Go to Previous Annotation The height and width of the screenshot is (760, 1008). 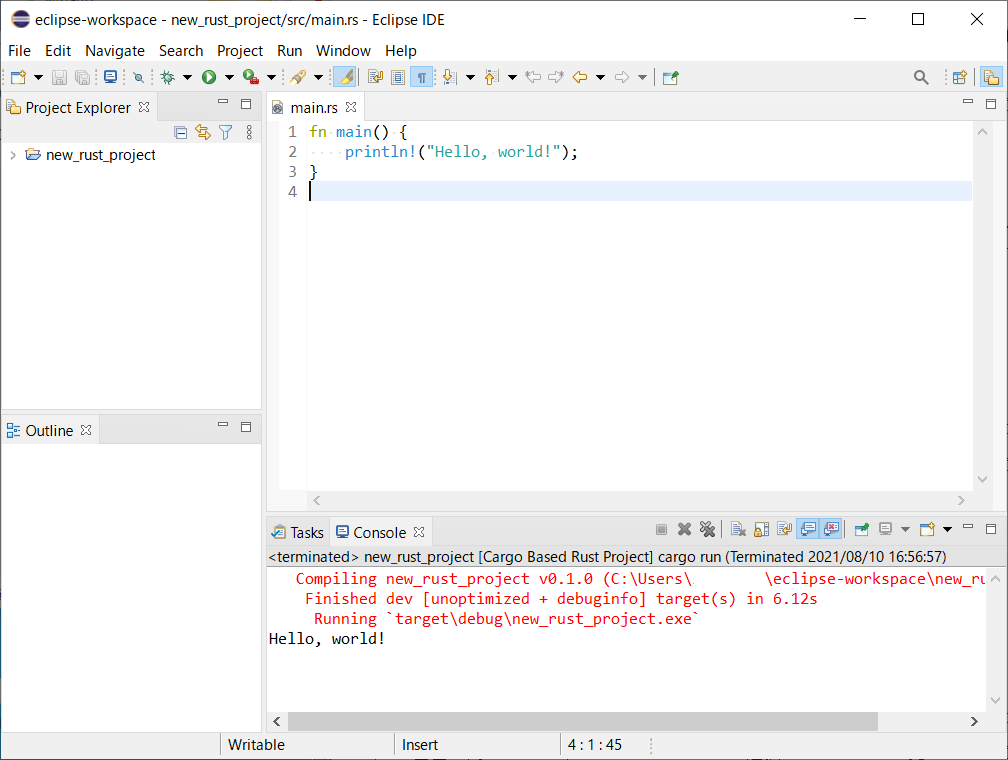[x=492, y=77]
